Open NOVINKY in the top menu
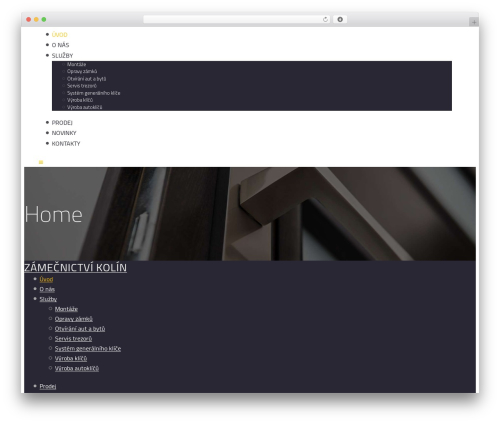The height and width of the screenshot is (423, 500). point(64,133)
